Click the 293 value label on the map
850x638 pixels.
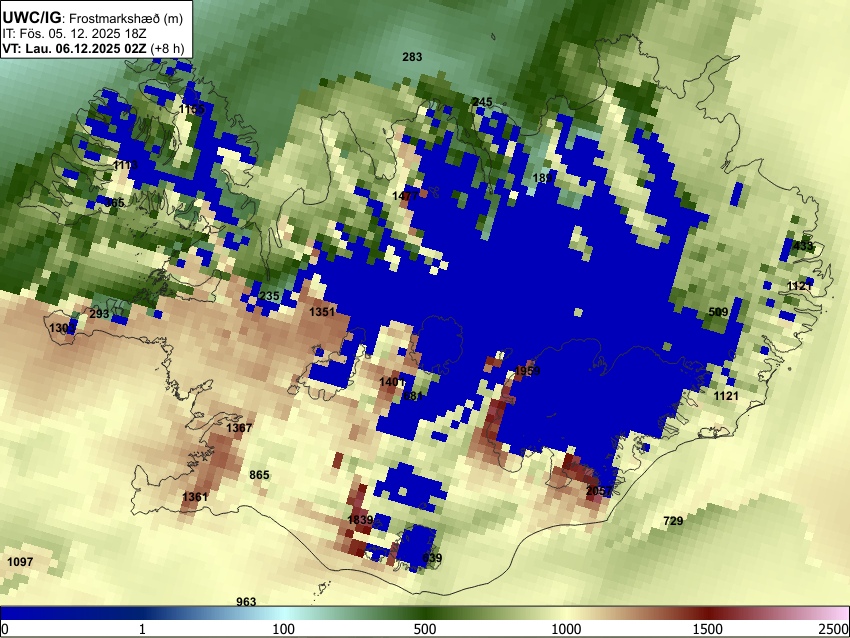click(x=99, y=314)
